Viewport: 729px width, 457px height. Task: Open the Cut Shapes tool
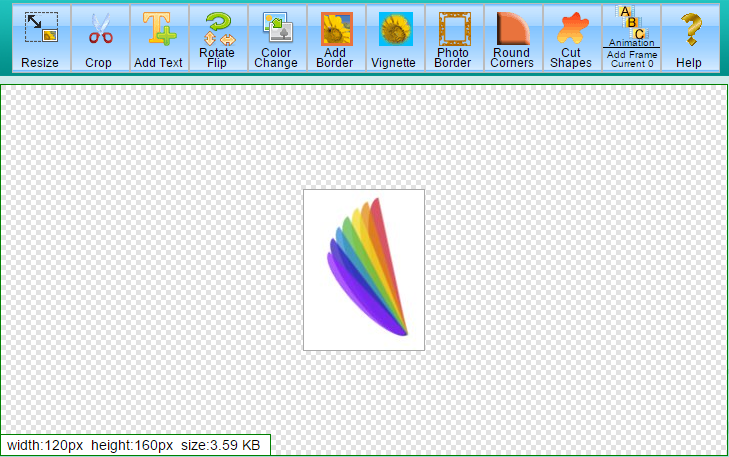[573, 39]
